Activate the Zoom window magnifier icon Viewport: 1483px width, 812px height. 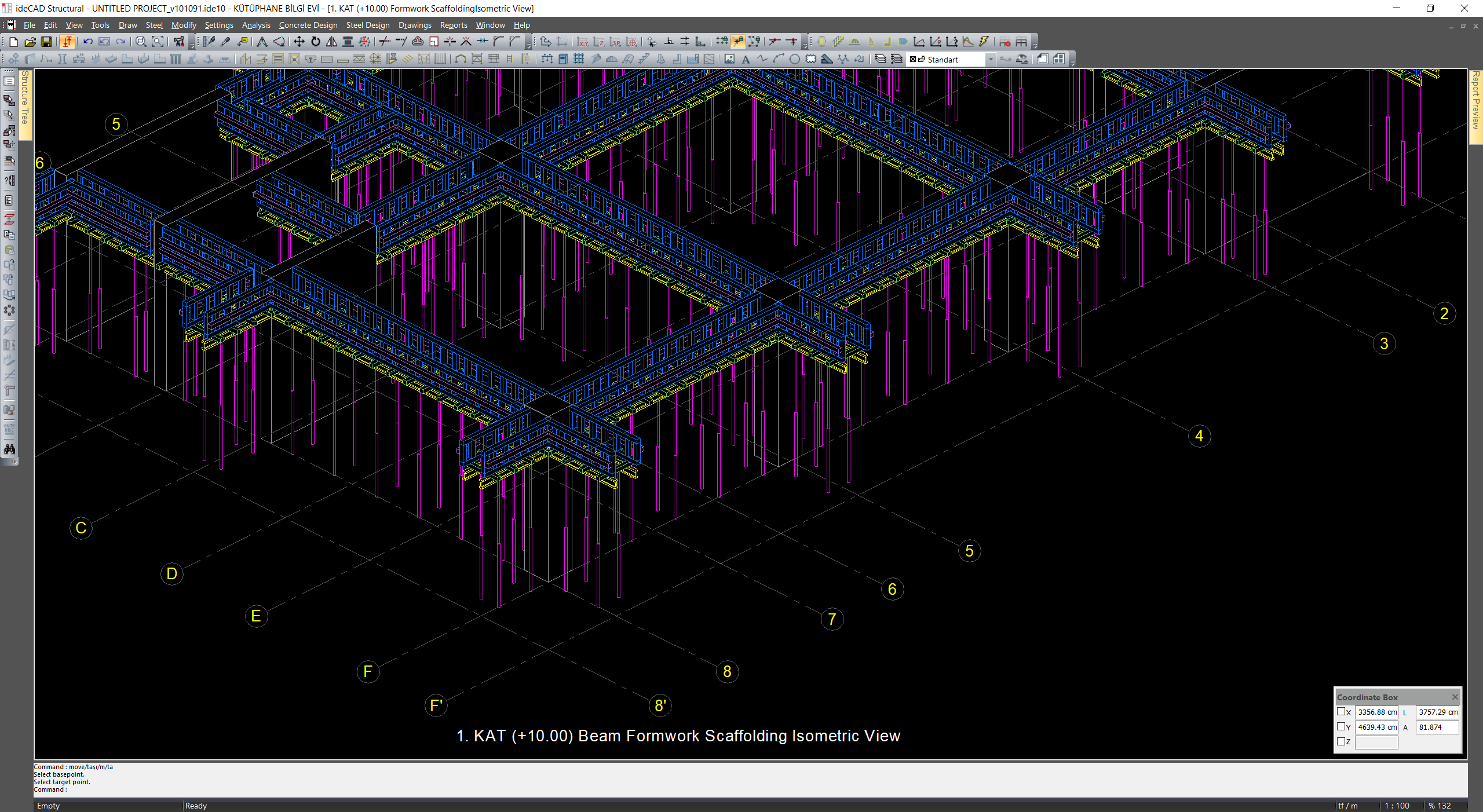click(141, 42)
